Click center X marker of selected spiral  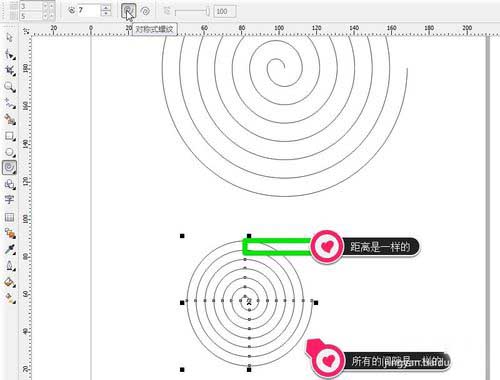pyautogui.click(x=249, y=303)
